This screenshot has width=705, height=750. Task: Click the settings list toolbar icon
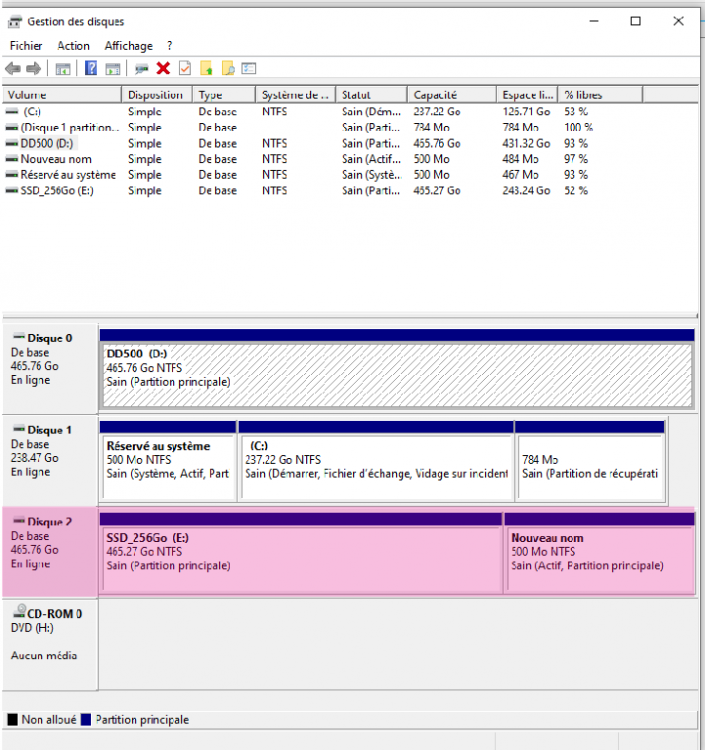[249, 68]
